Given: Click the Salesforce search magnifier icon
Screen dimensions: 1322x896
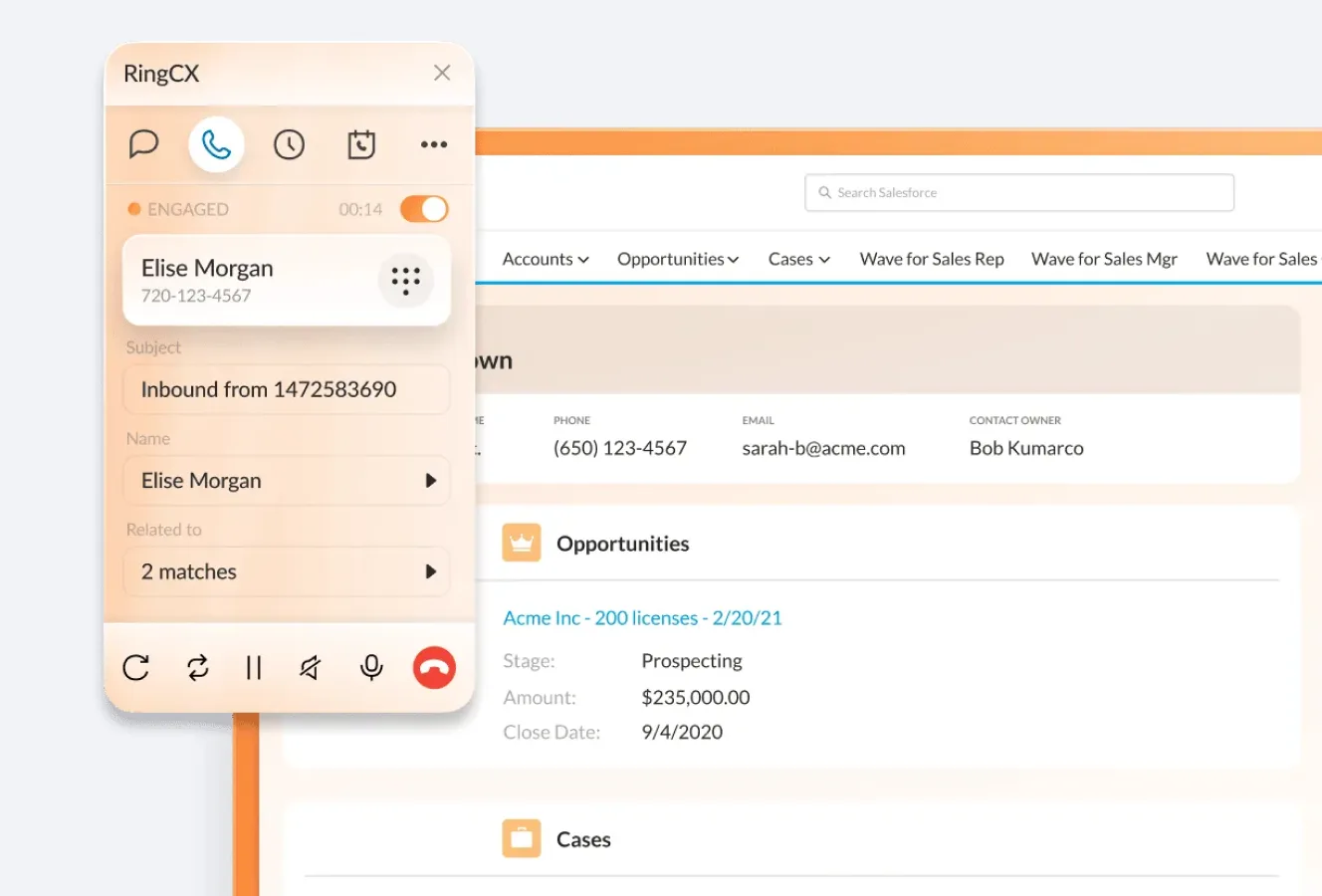Looking at the screenshot, I should (824, 192).
